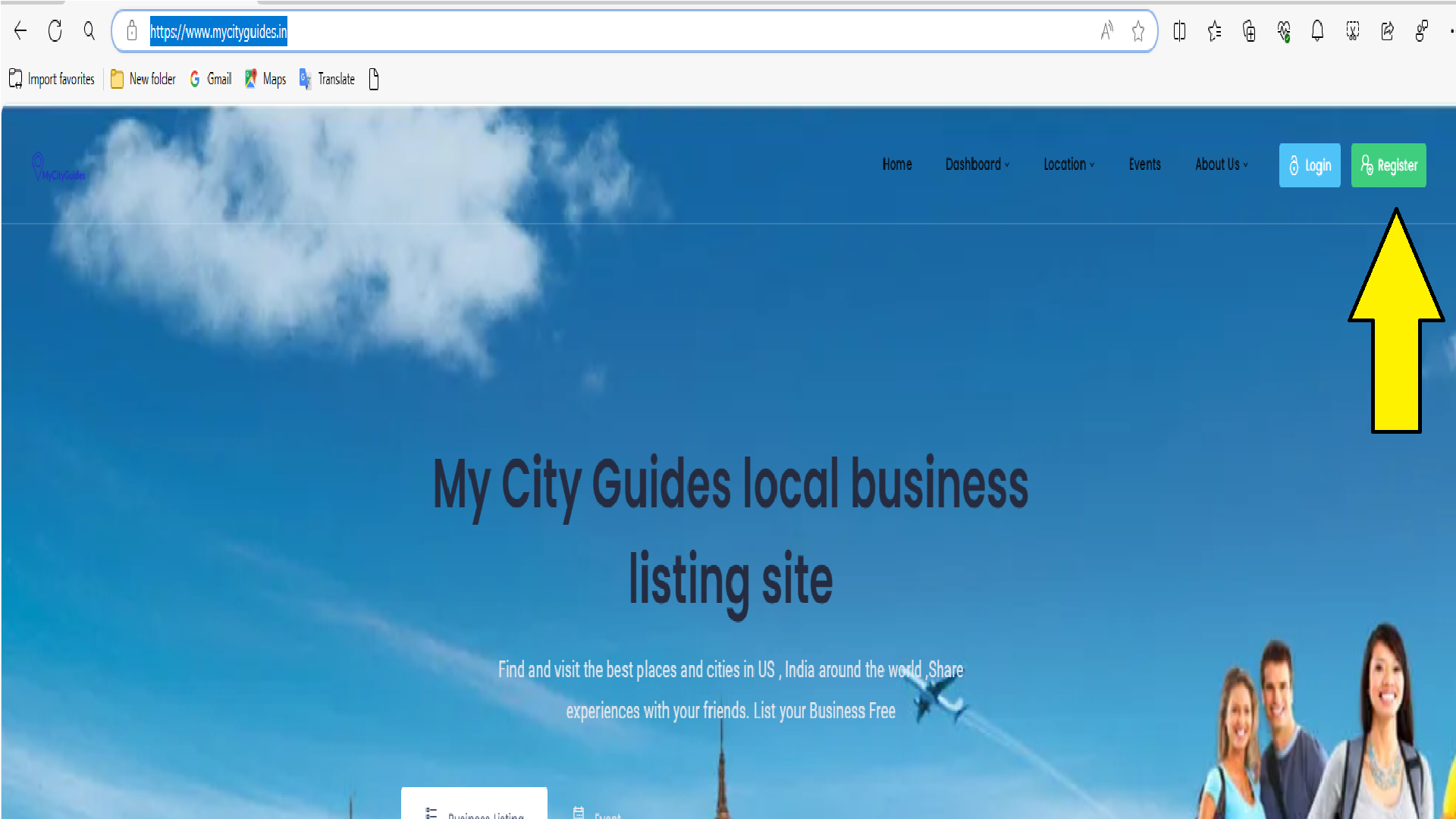Expand the Dashboard dropdown menu
1456x819 pixels.
click(977, 165)
